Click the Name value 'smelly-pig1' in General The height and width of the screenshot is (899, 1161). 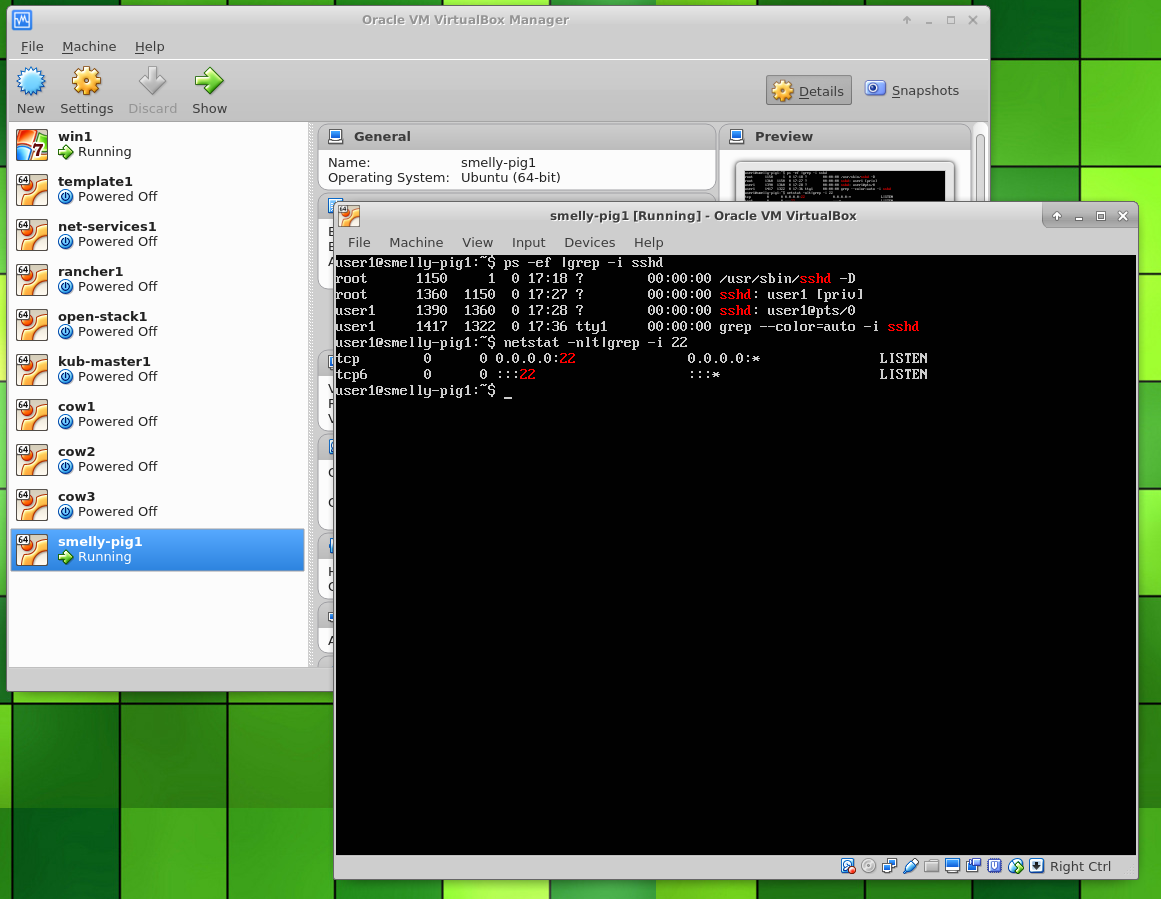click(x=498, y=163)
